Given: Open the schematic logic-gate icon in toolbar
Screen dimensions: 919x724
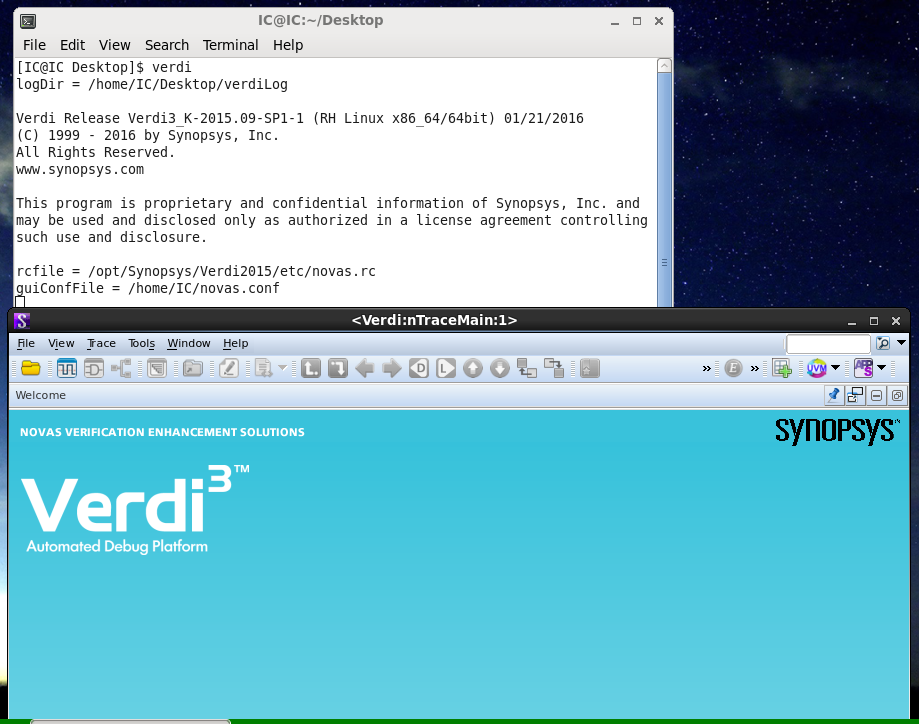Looking at the screenshot, I should [94, 368].
